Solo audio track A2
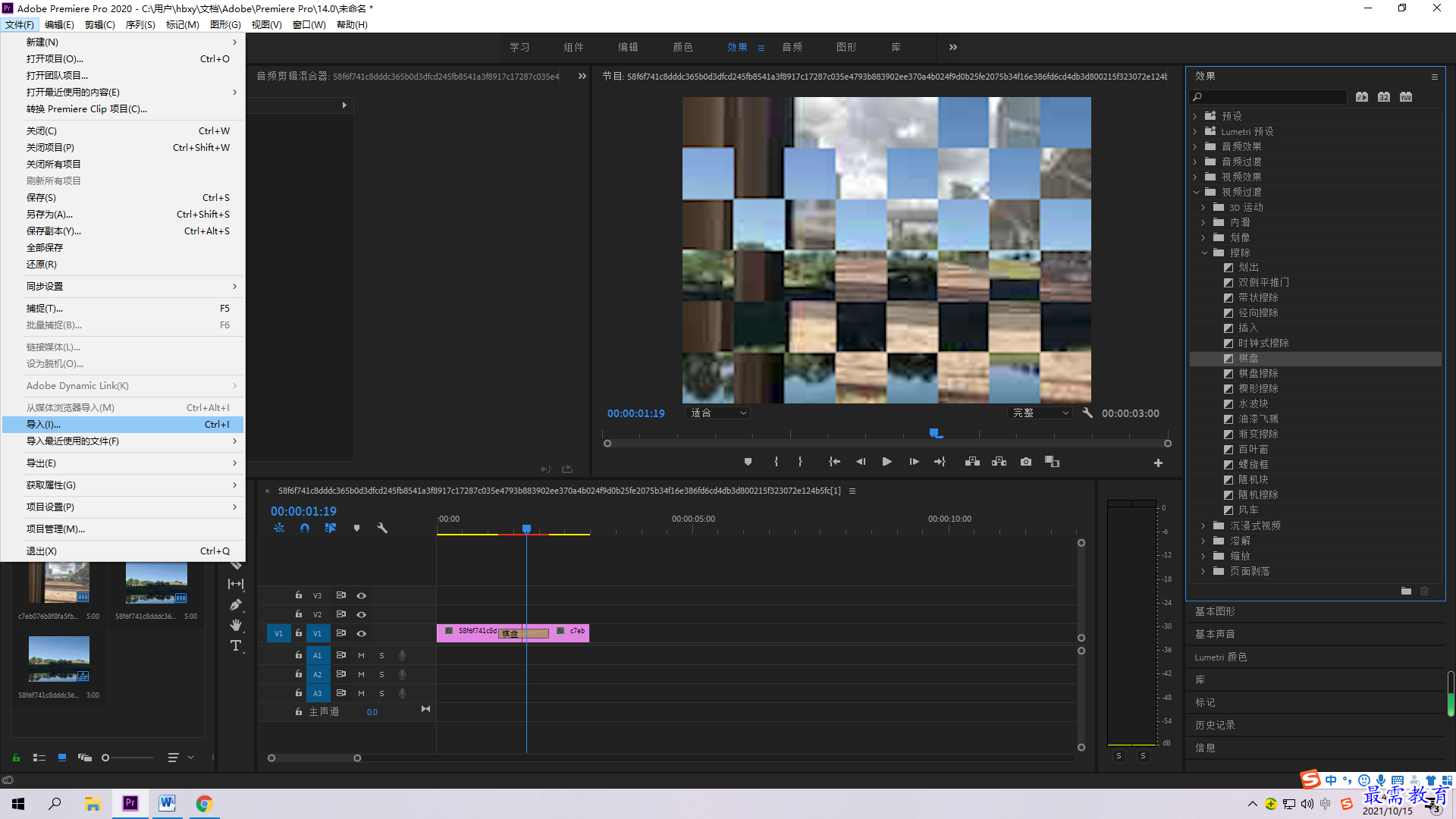This screenshot has width=1456, height=819. (381, 674)
